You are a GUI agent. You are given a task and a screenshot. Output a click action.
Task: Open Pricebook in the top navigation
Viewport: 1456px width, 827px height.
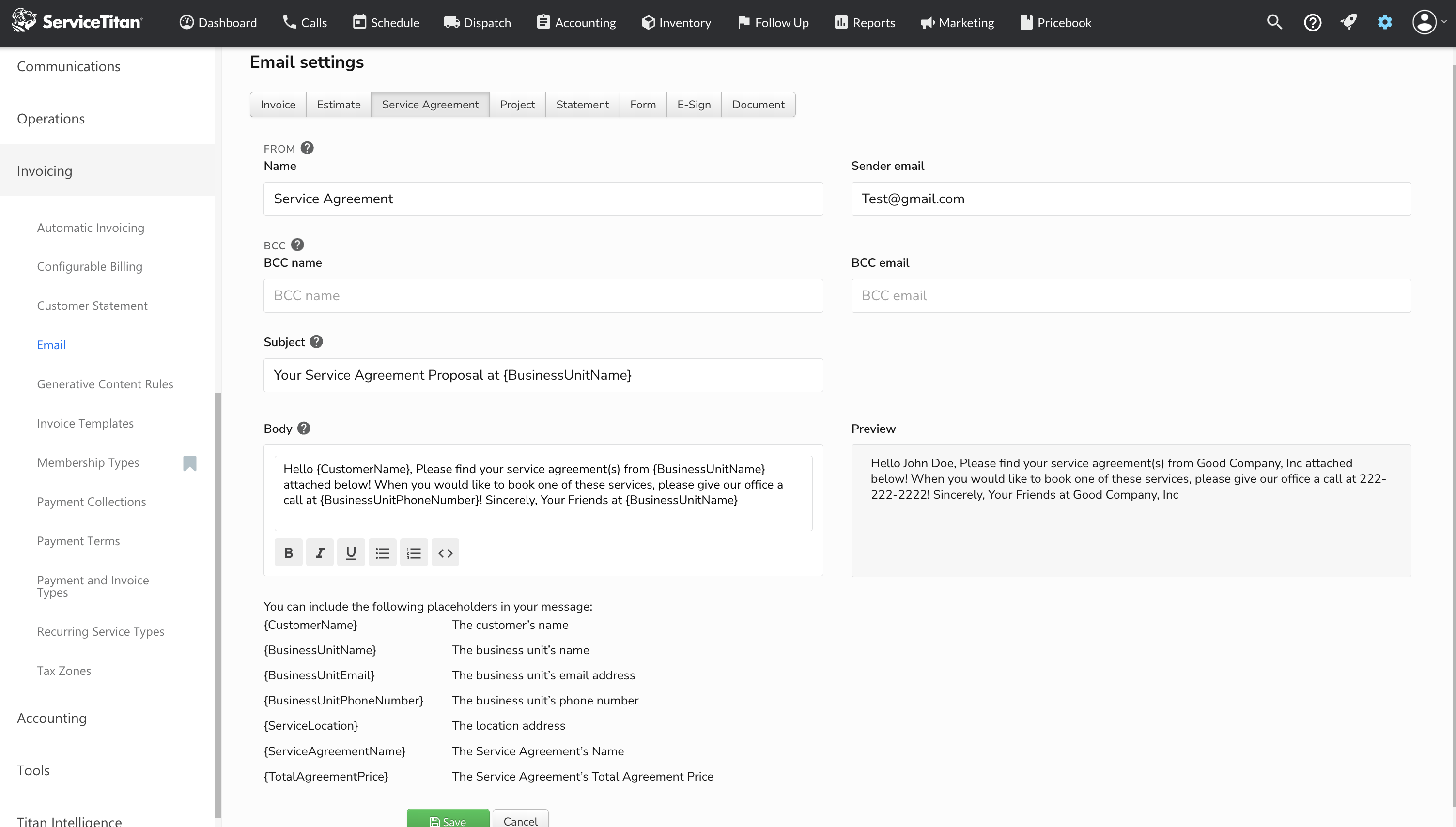pyautogui.click(x=1055, y=22)
